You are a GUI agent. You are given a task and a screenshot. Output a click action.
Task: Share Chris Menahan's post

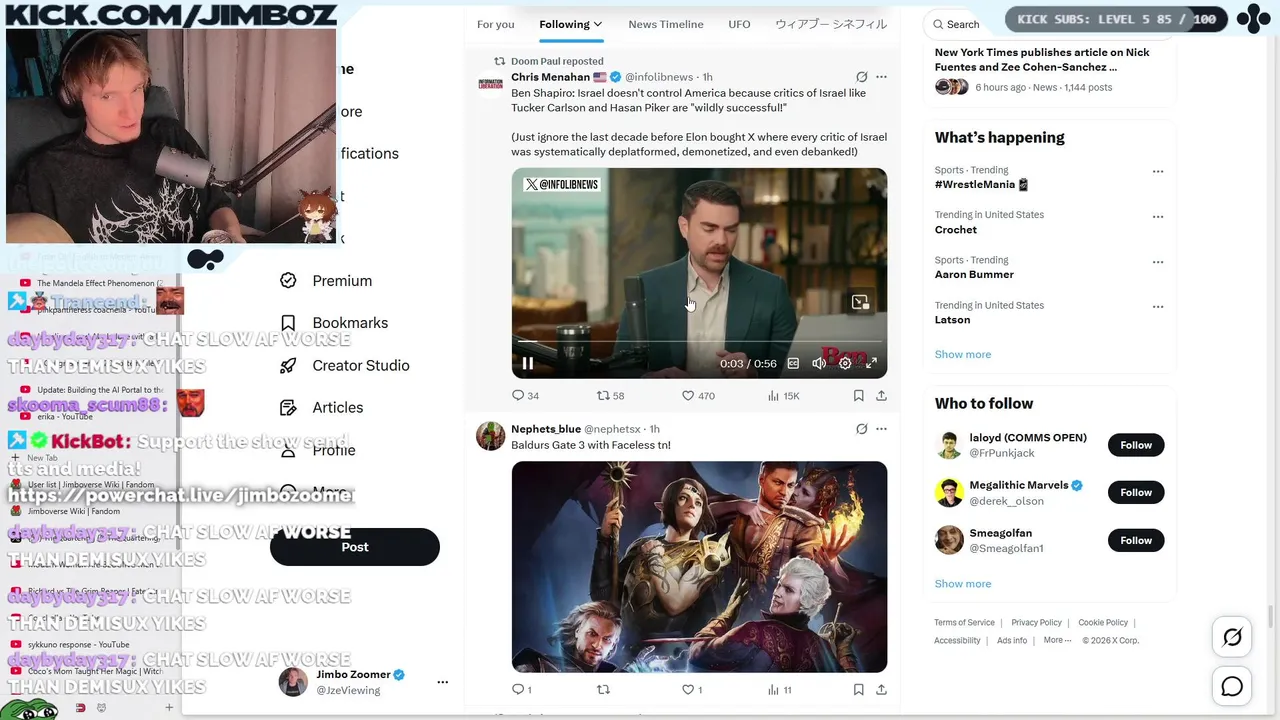tap(881, 396)
